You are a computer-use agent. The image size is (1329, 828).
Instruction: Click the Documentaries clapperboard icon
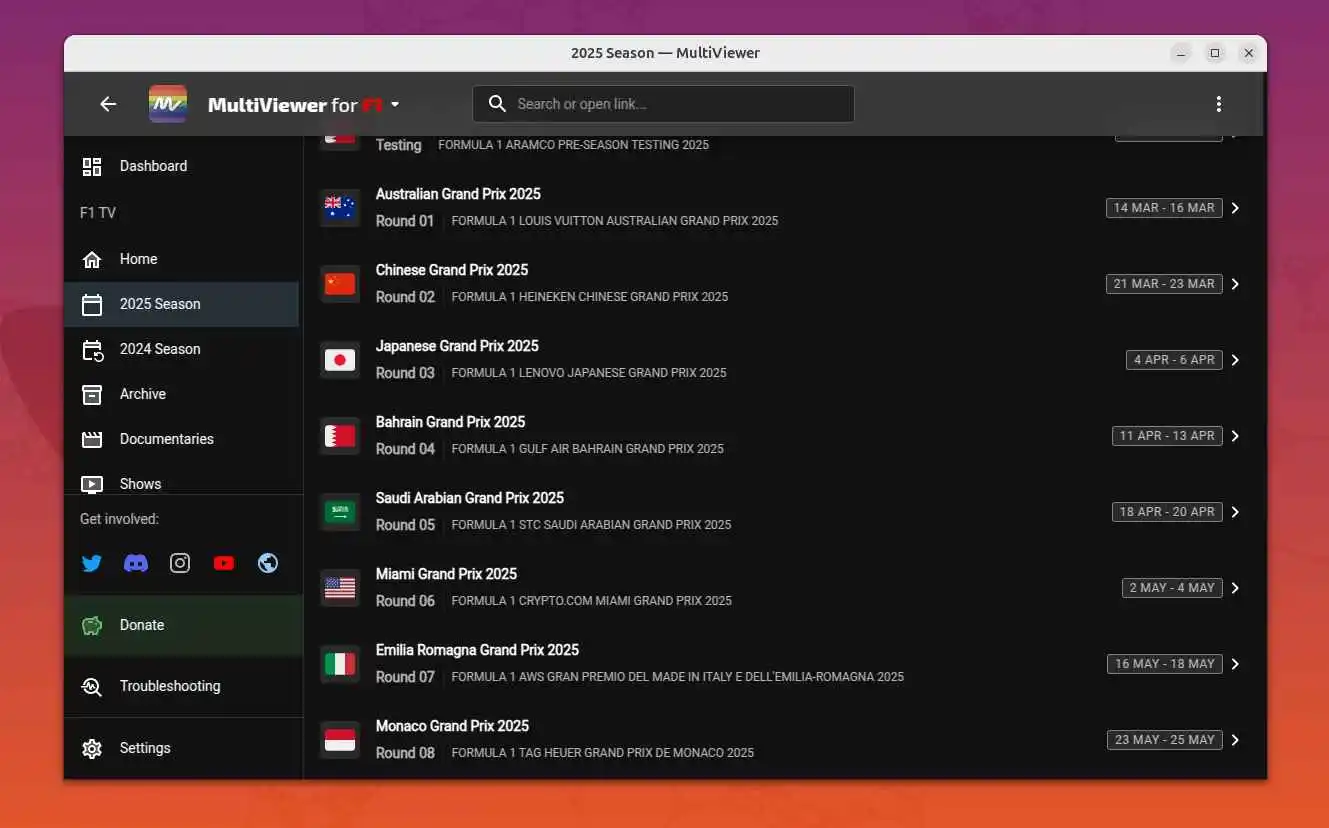point(92,439)
